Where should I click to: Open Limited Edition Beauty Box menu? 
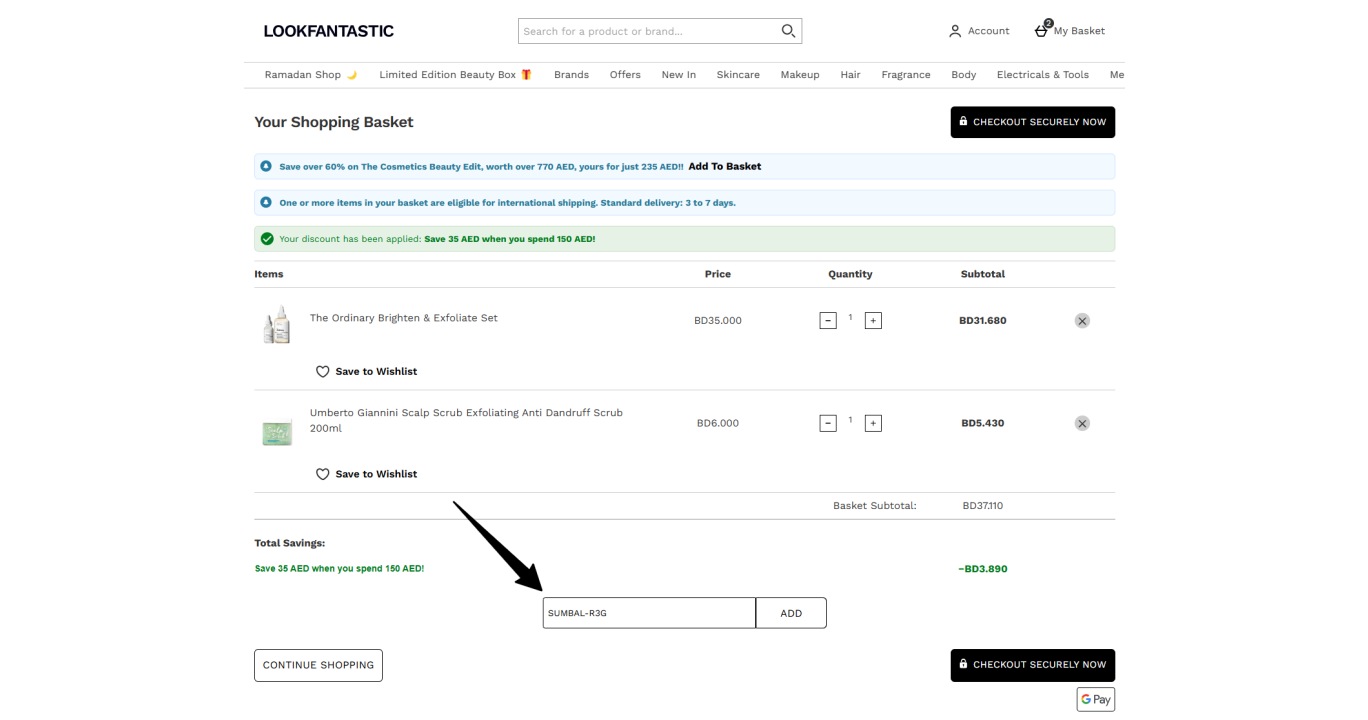click(x=456, y=75)
